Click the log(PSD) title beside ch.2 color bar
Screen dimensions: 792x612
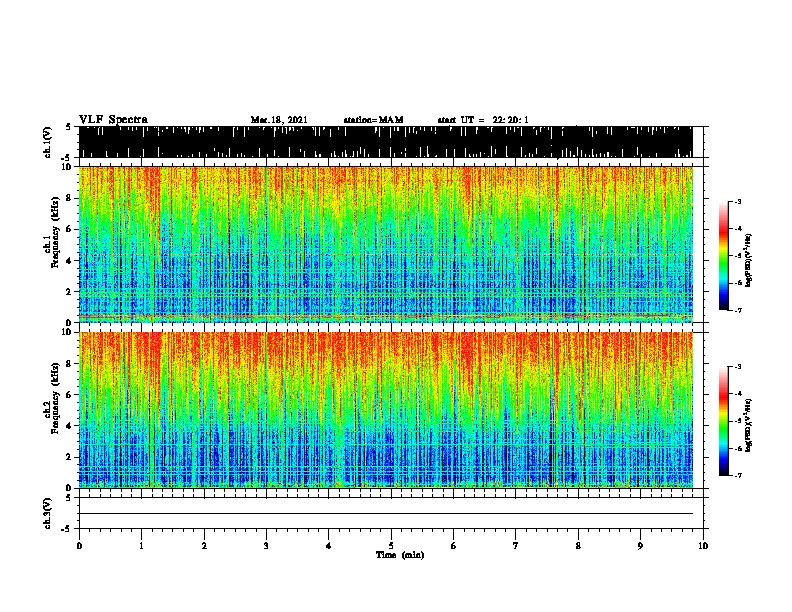pyautogui.click(x=749, y=425)
